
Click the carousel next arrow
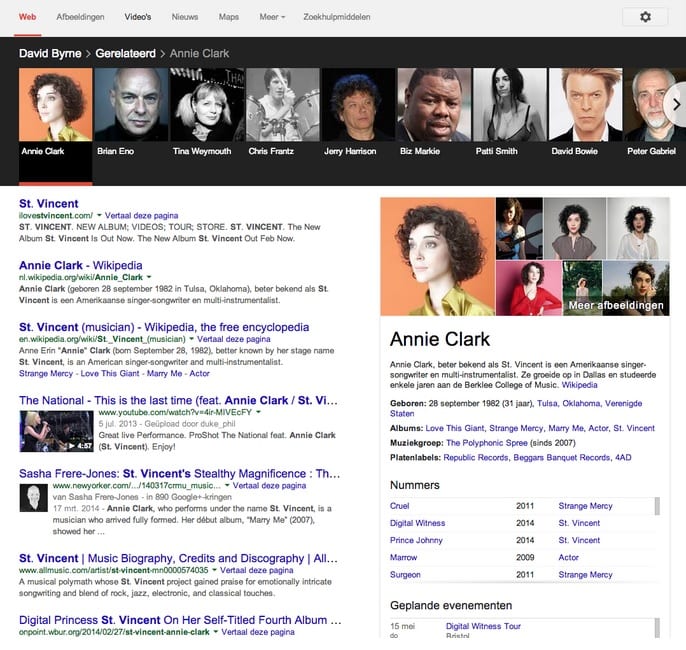point(676,105)
